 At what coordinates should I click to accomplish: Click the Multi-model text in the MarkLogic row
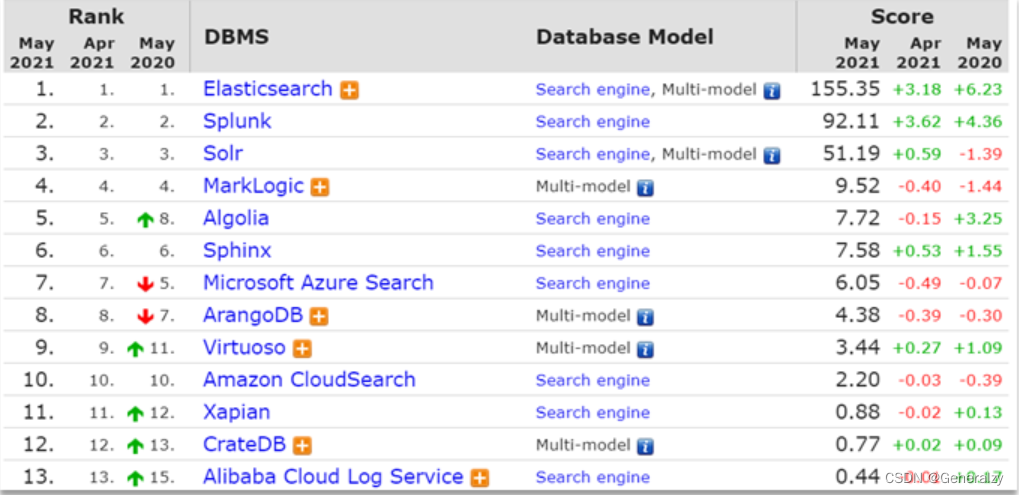[583, 187]
